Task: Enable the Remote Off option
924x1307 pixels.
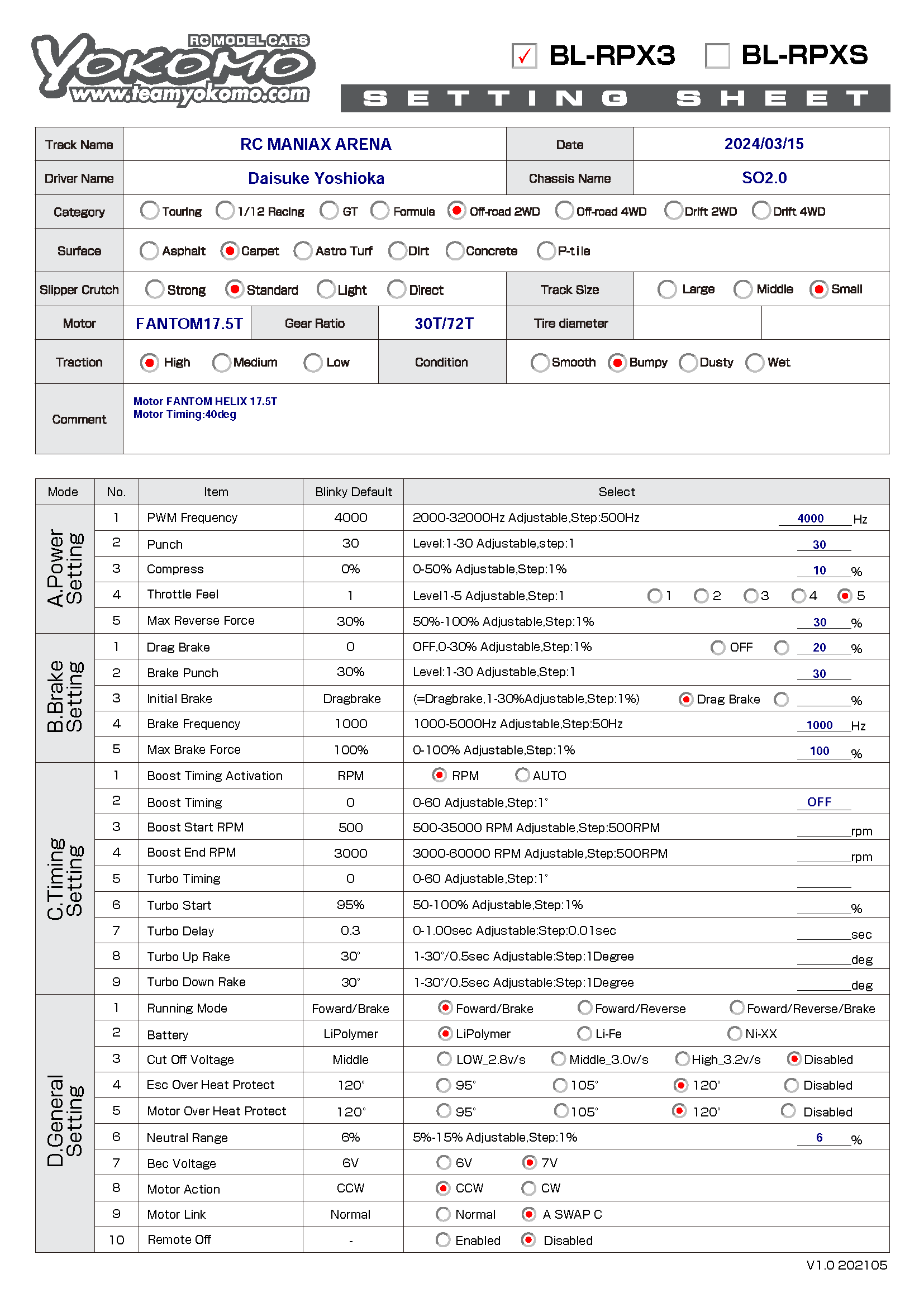Action: (x=442, y=1239)
